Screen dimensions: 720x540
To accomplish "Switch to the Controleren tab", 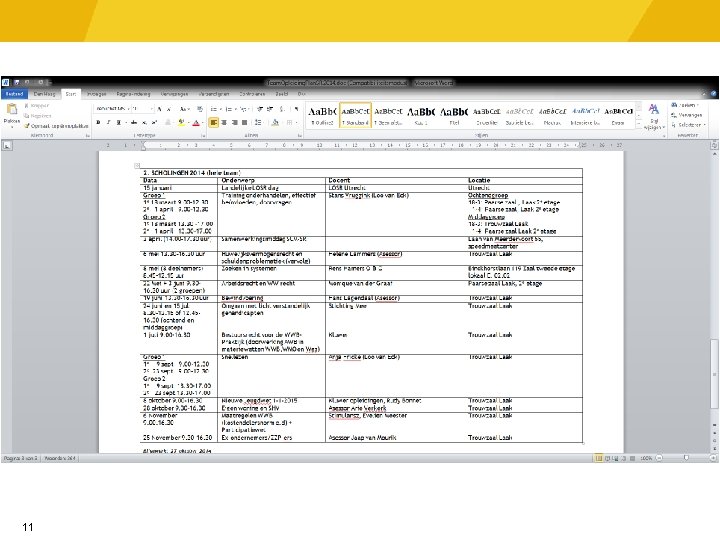I will point(252,94).
